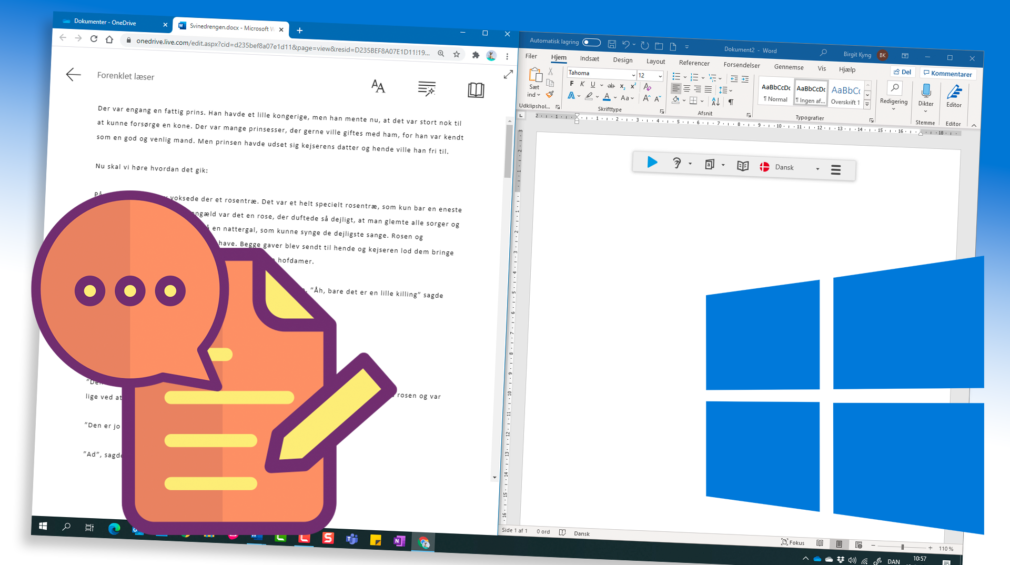Image resolution: width=1010 pixels, height=565 pixels.
Task: Open the Layout ribbon tab
Action: click(656, 61)
